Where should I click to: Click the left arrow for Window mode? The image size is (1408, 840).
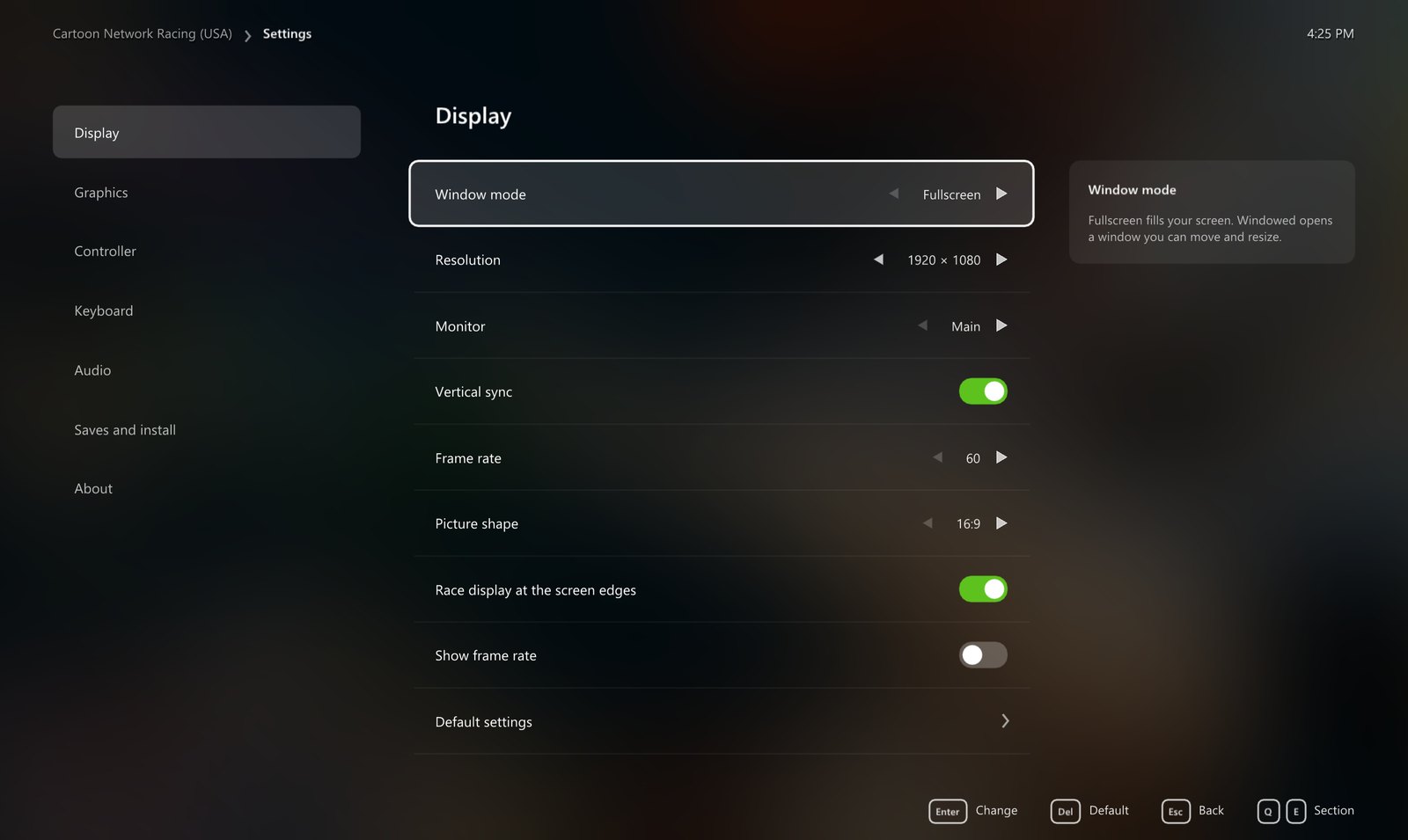click(x=894, y=194)
